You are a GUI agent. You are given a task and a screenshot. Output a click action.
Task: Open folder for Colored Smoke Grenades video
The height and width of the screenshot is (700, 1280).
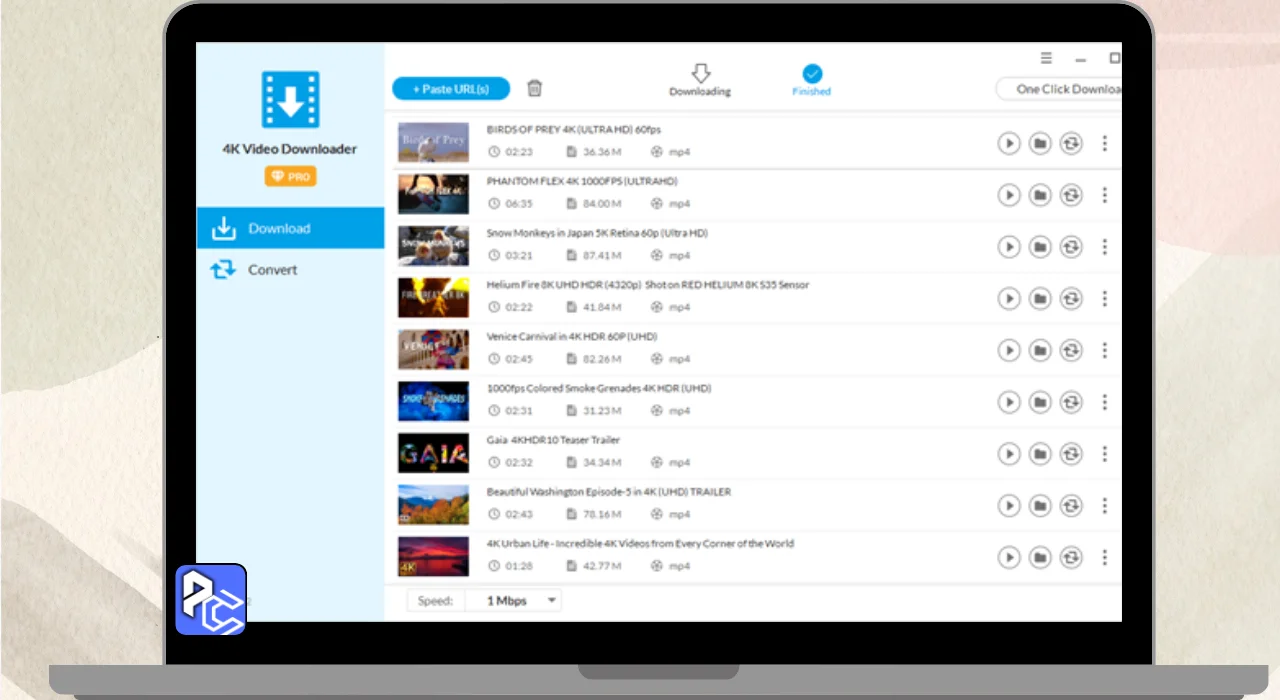pyautogui.click(x=1040, y=402)
